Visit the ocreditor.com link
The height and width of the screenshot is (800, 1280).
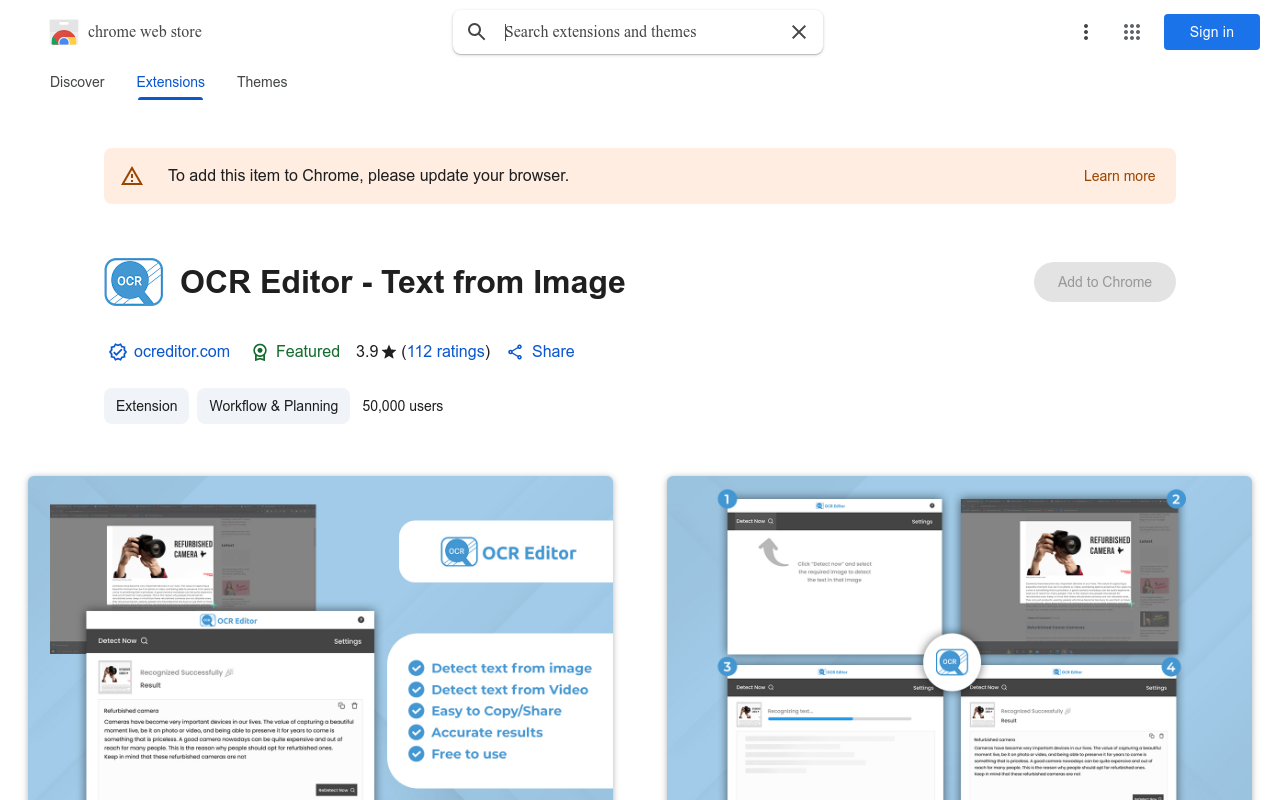coord(182,352)
